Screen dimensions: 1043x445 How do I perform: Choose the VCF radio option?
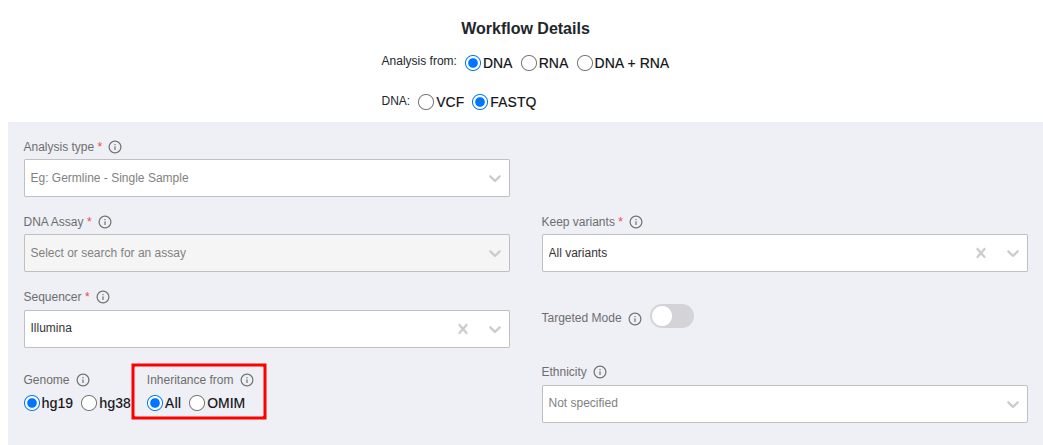pos(426,102)
